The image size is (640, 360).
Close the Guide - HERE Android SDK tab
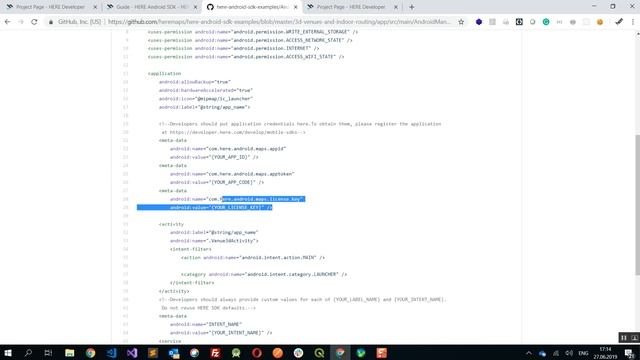196,7
